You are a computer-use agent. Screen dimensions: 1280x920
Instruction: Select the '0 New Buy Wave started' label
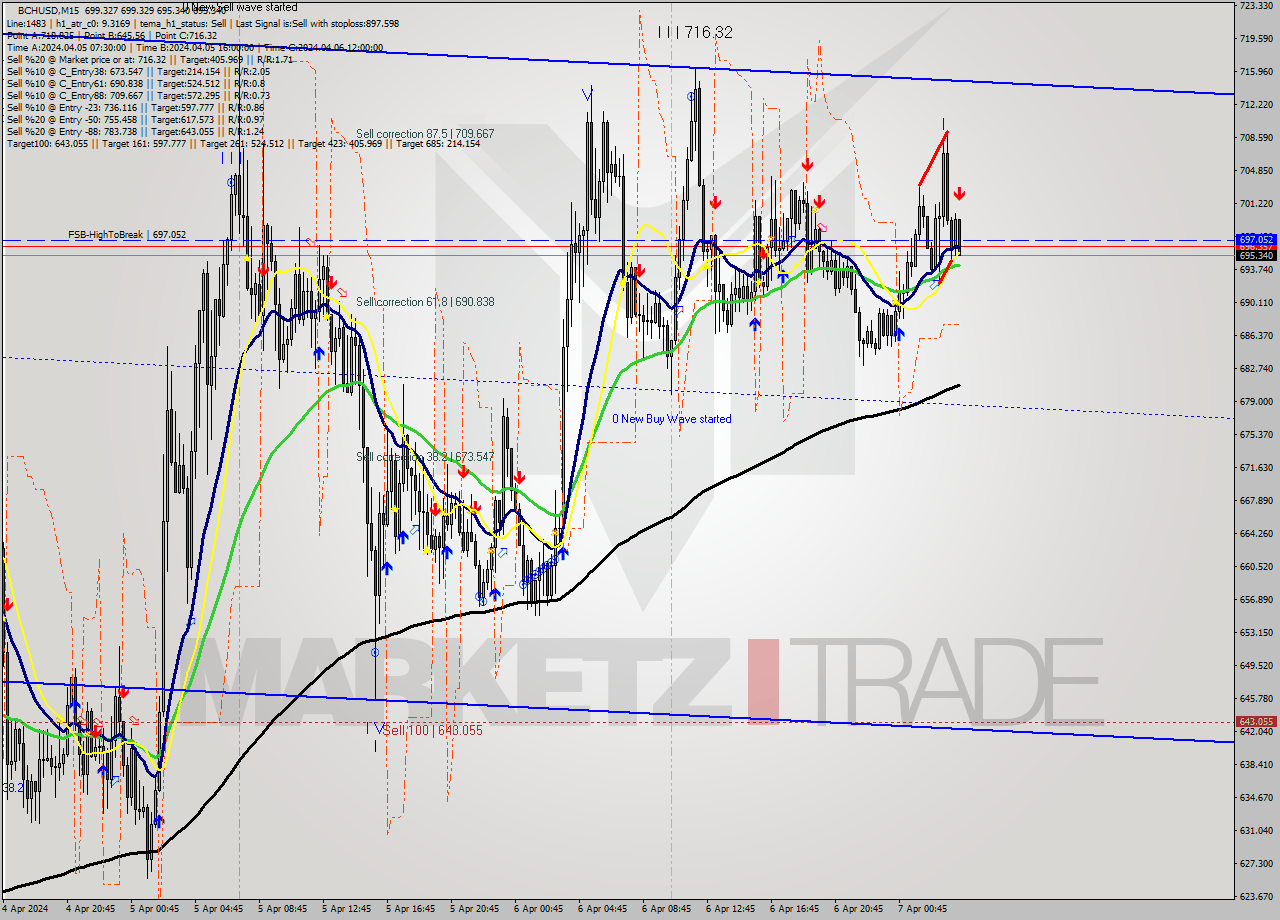[x=672, y=419]
